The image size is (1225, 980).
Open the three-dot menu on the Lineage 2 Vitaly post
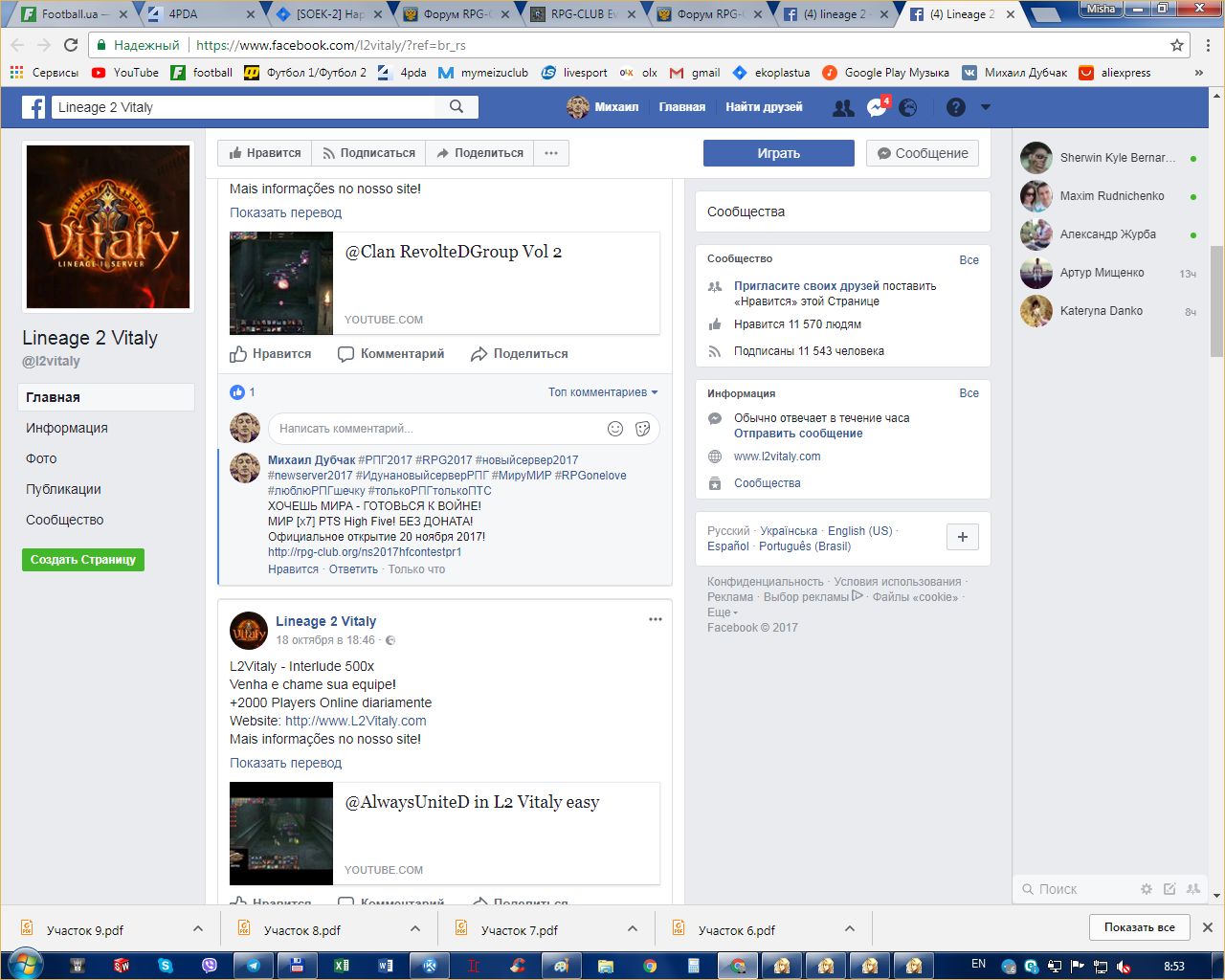tap(656, 619)
